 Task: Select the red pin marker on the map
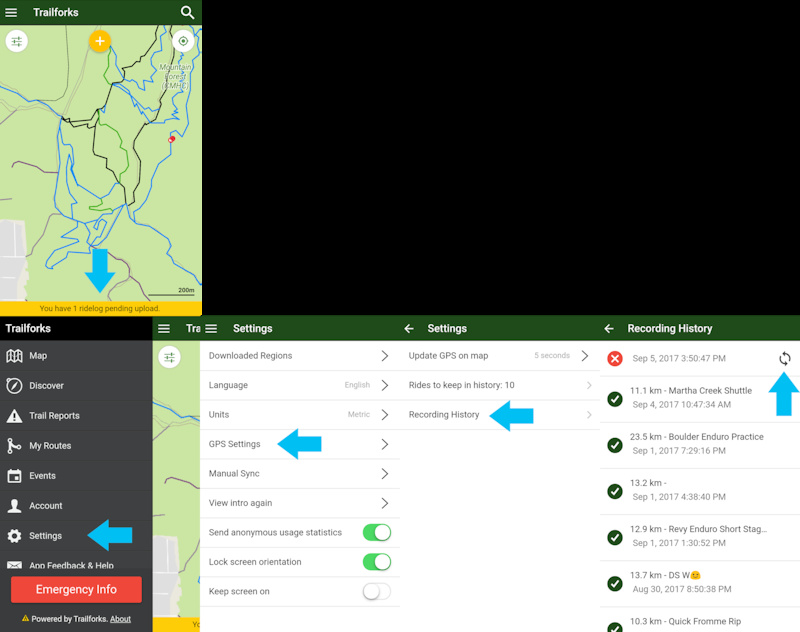click(172, 139)
